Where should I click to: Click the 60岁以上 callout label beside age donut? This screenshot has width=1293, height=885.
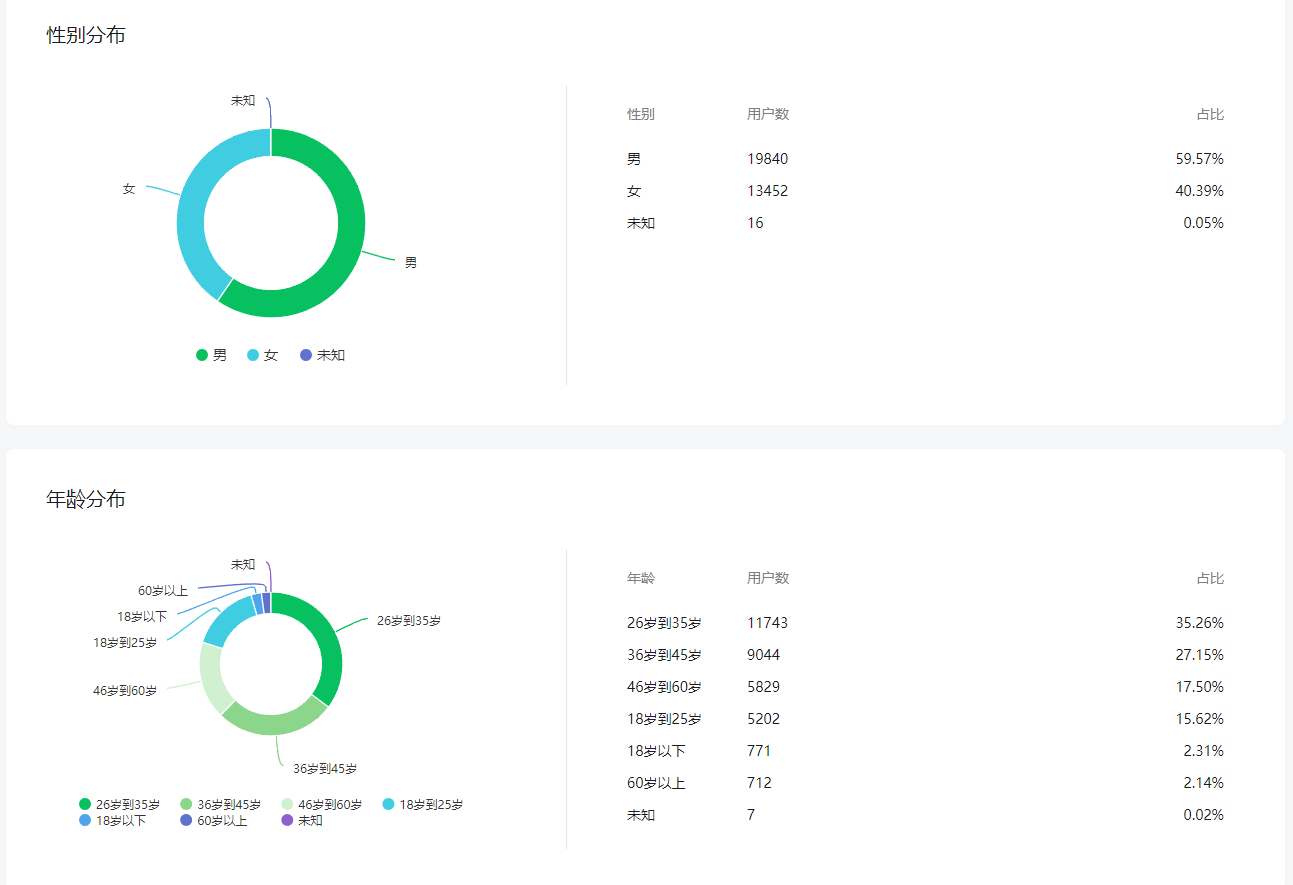[163, 591]
